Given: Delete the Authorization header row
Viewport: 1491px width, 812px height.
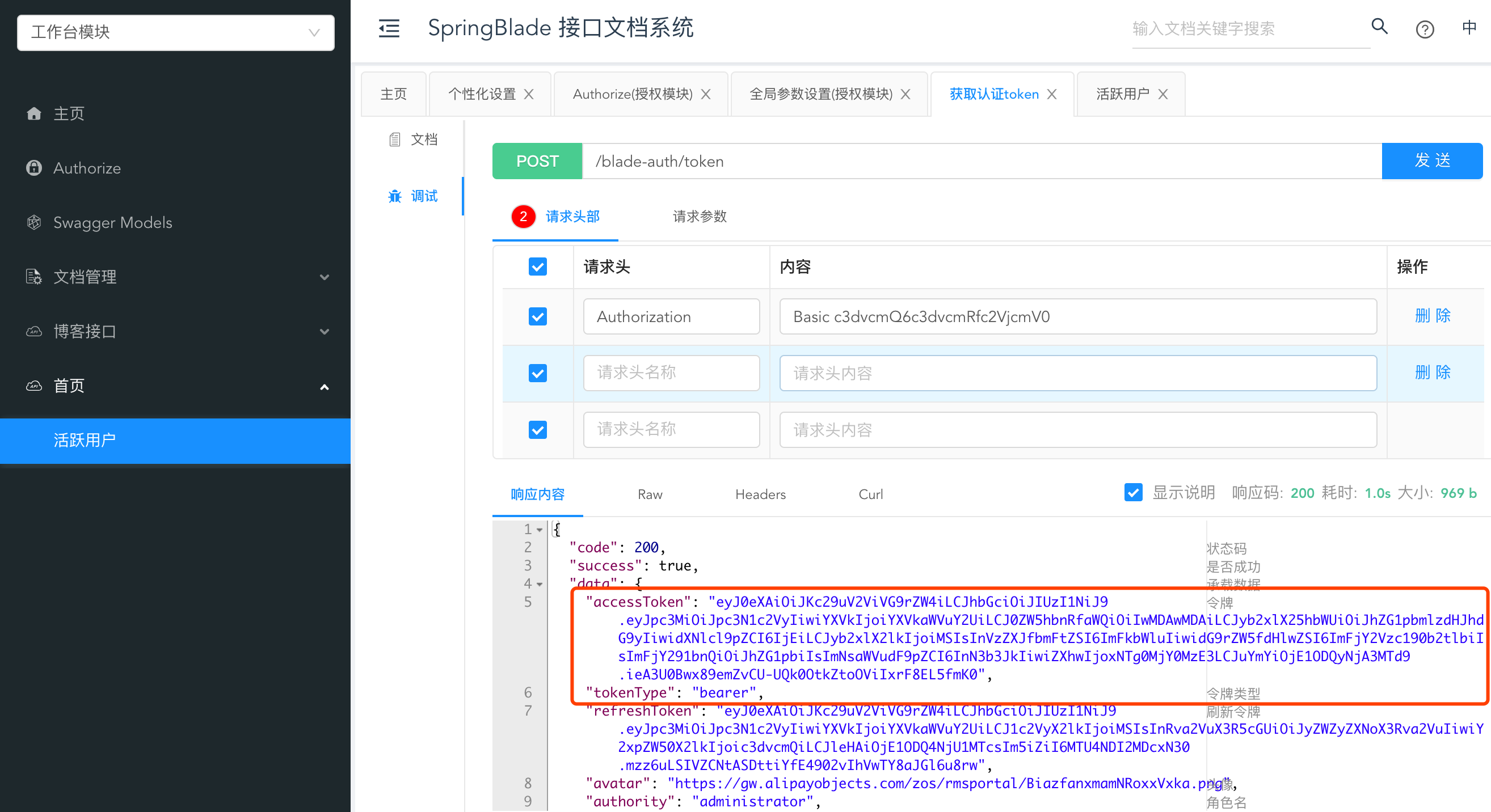Looking at the screenshot, I should click(1433, 316).
